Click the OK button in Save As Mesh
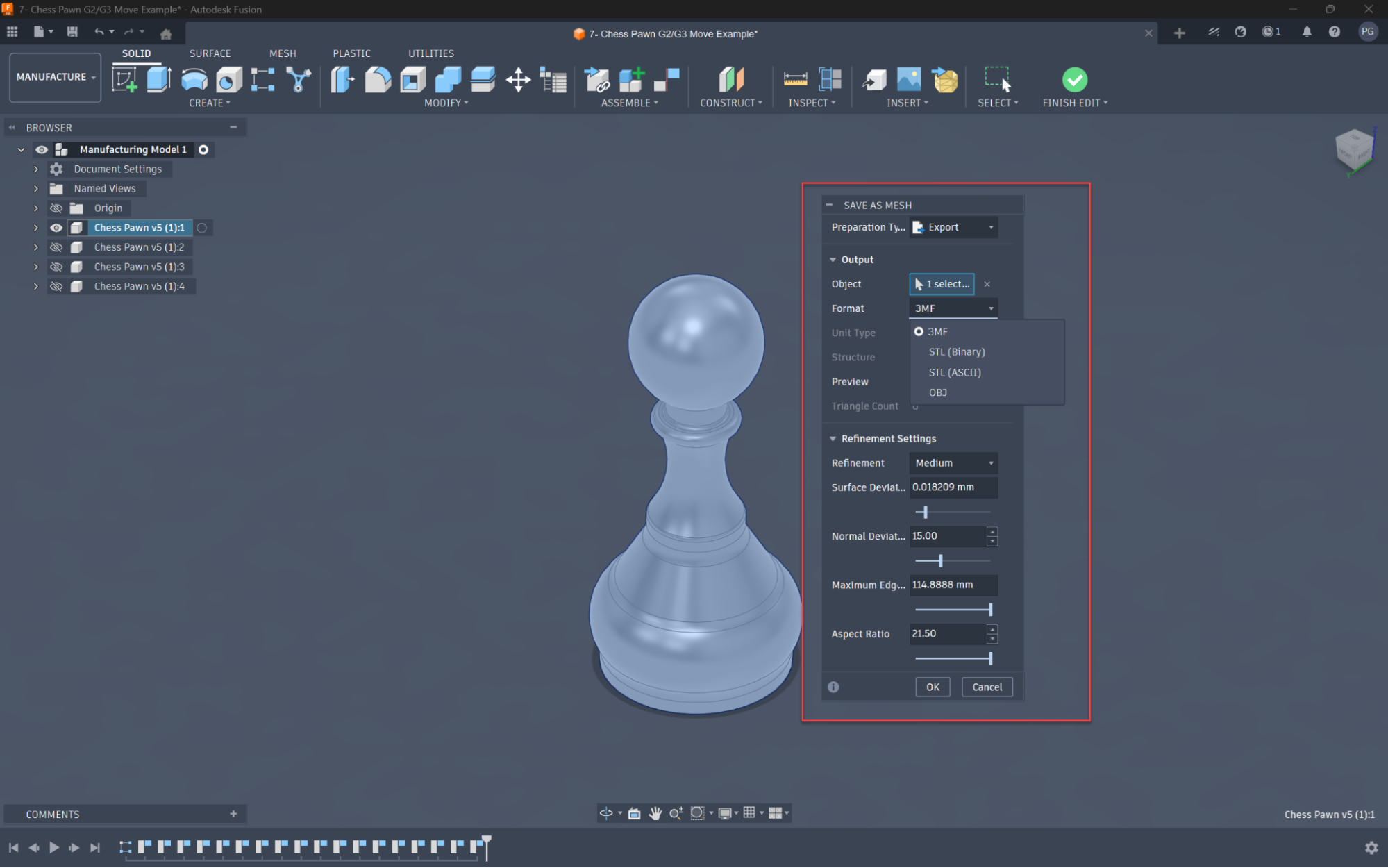Viewport: 1388px width, 868px height. (933, 687)
